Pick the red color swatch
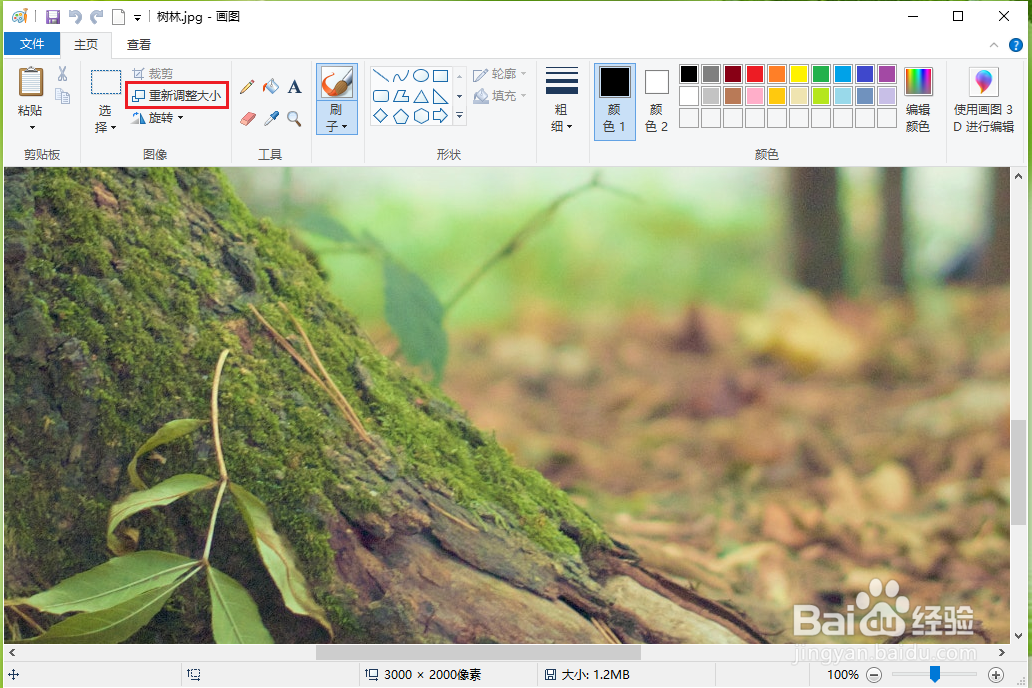Viewport: 1032px width, 688px height. point(755,74)
